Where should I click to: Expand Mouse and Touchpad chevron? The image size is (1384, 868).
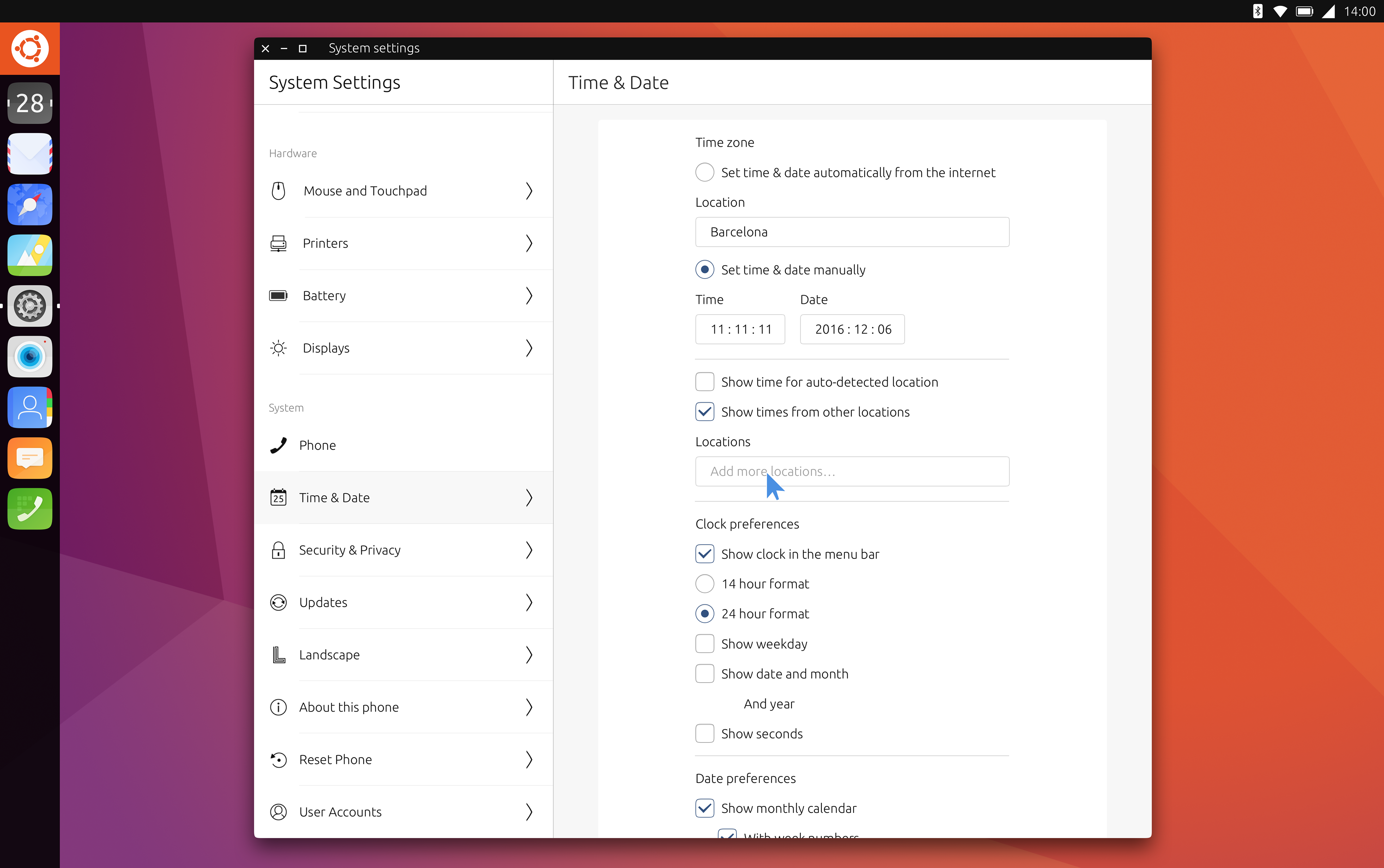coord(529,191)
